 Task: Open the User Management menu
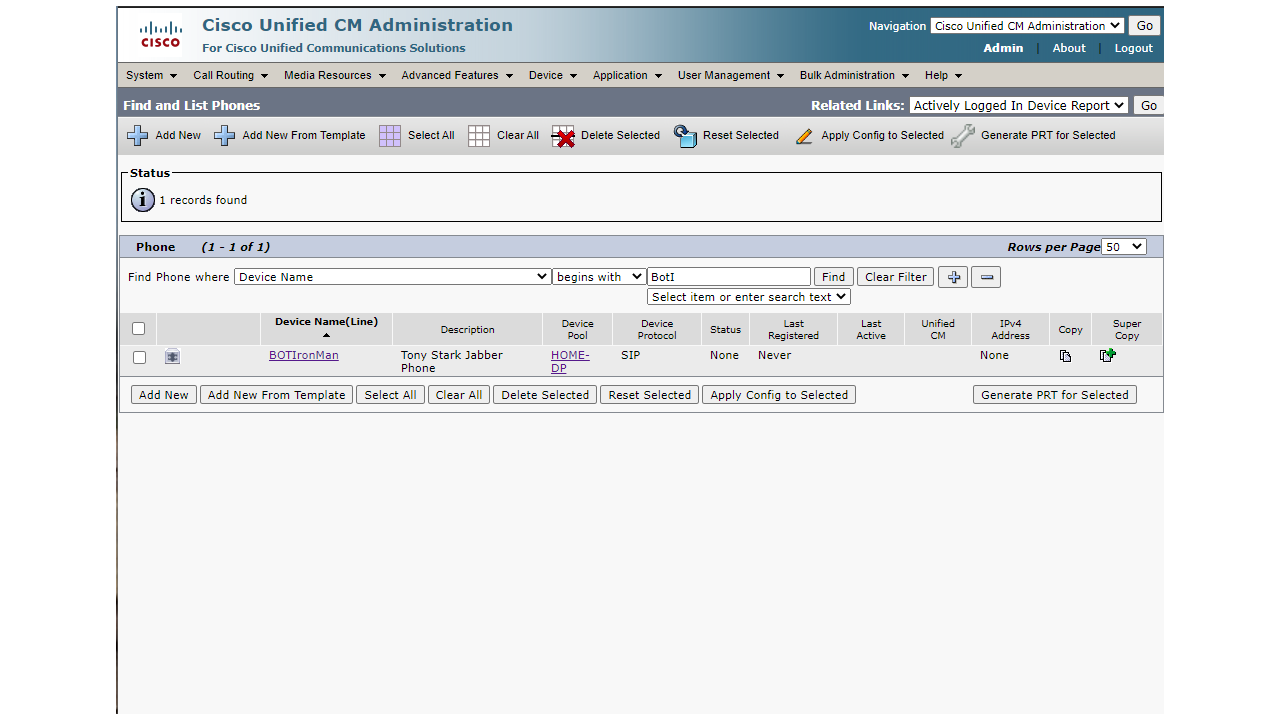pyautogui.click(x=731, y=75)
